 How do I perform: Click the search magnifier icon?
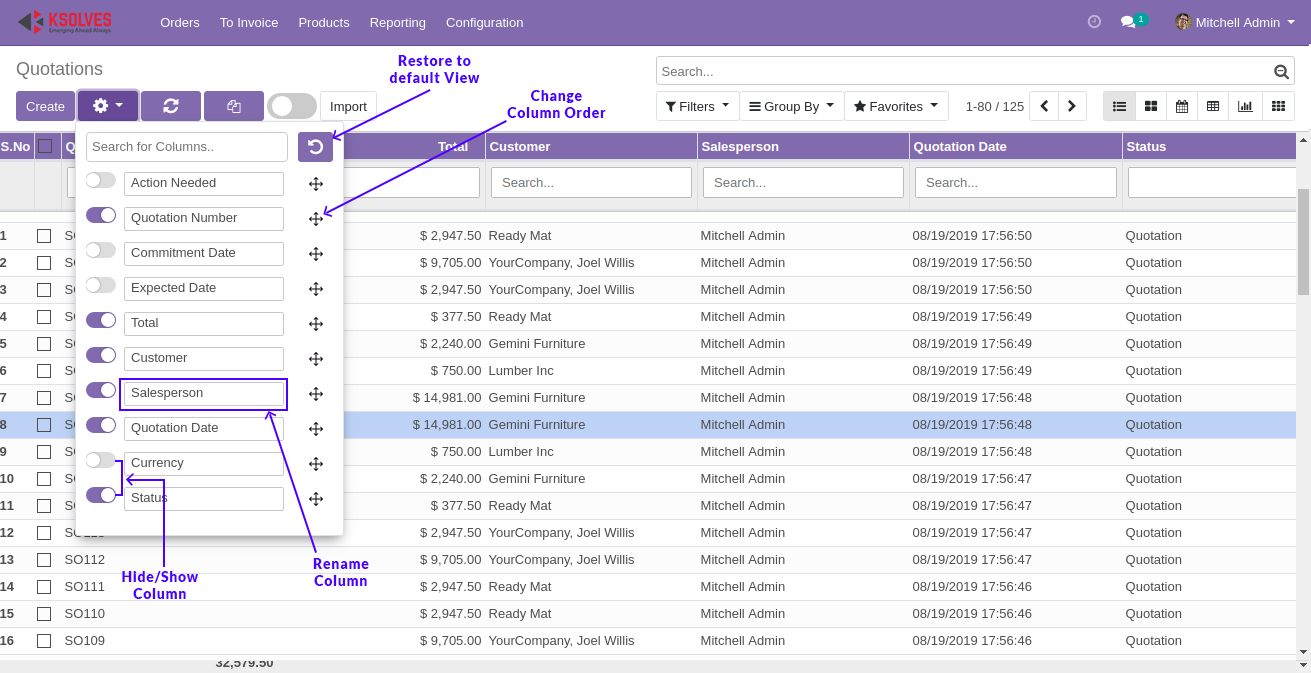[x=1281, y=72]
